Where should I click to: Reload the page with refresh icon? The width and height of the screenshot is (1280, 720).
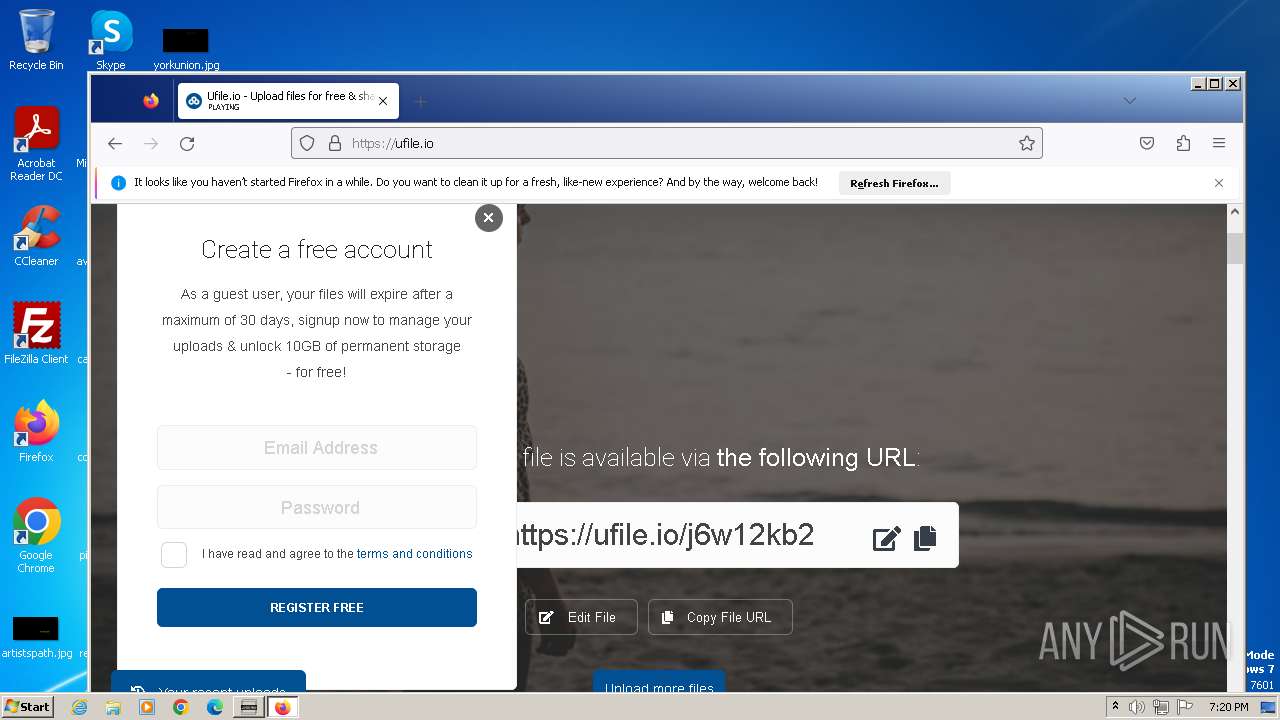(x=187, y=143)
